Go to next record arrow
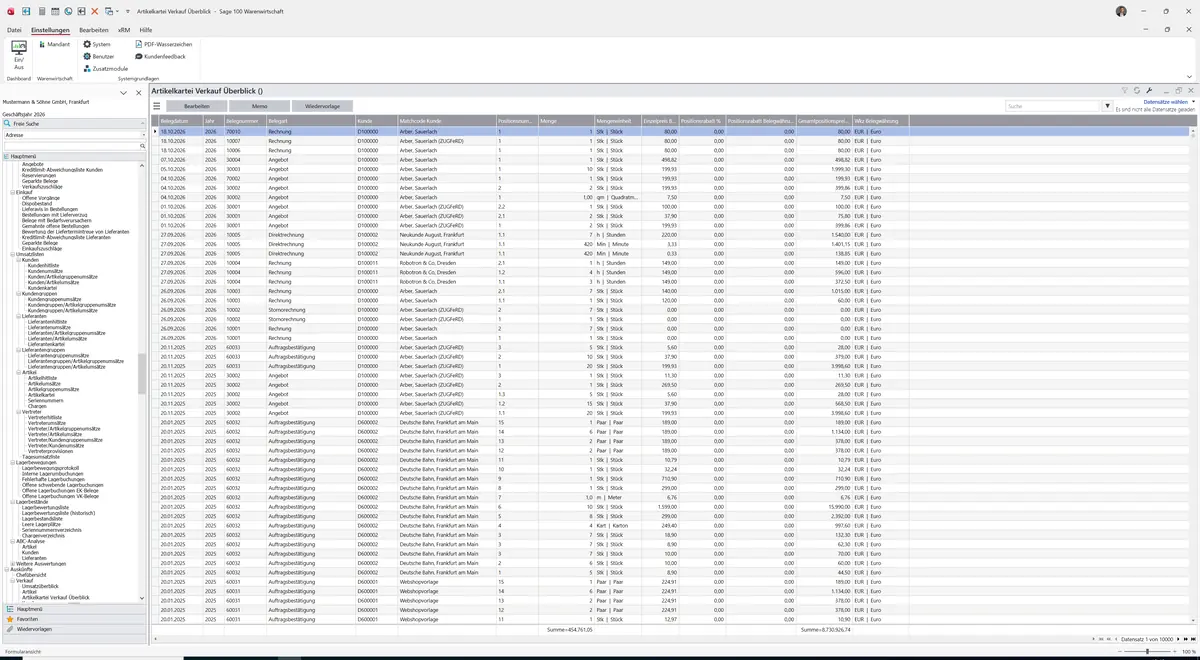 (1179, 639)
